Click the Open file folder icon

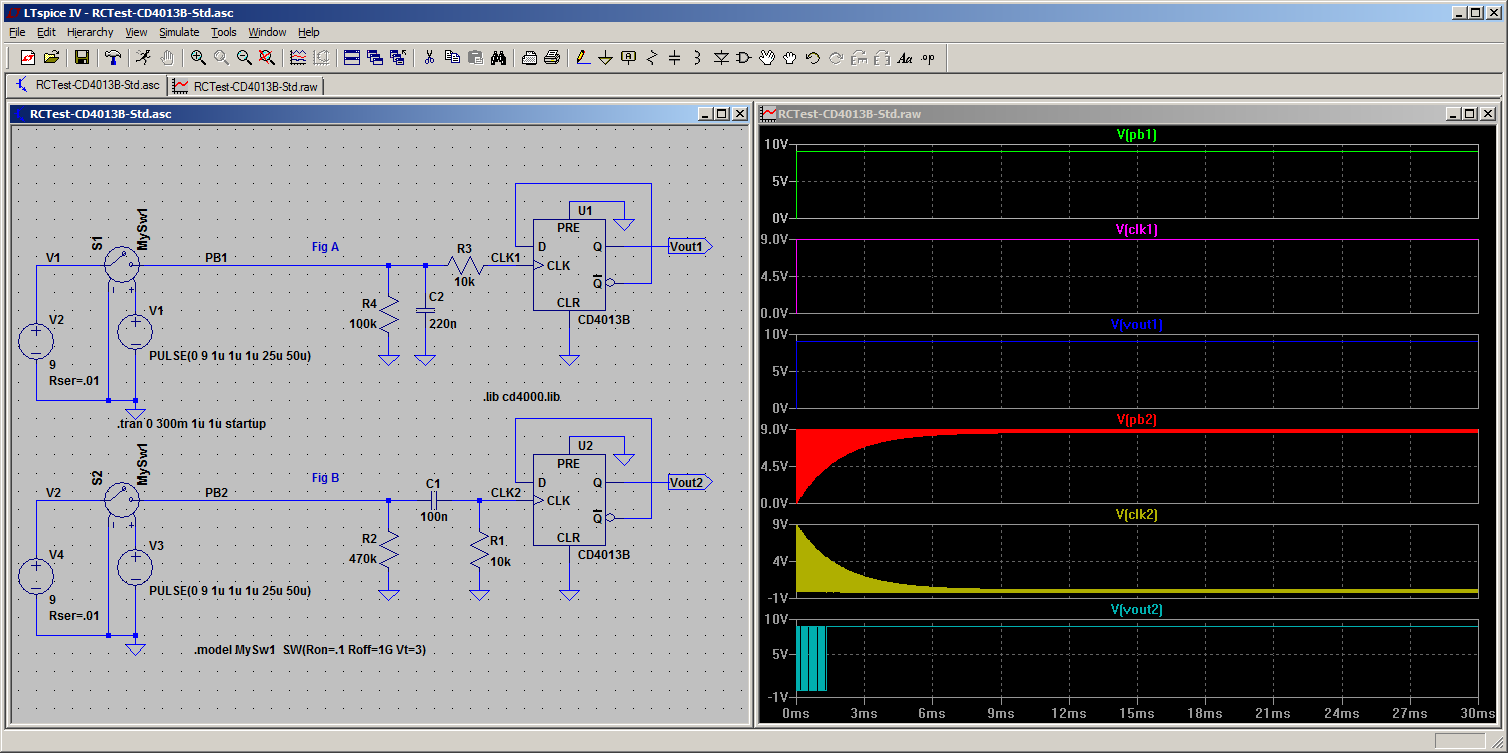pos(51,58)
